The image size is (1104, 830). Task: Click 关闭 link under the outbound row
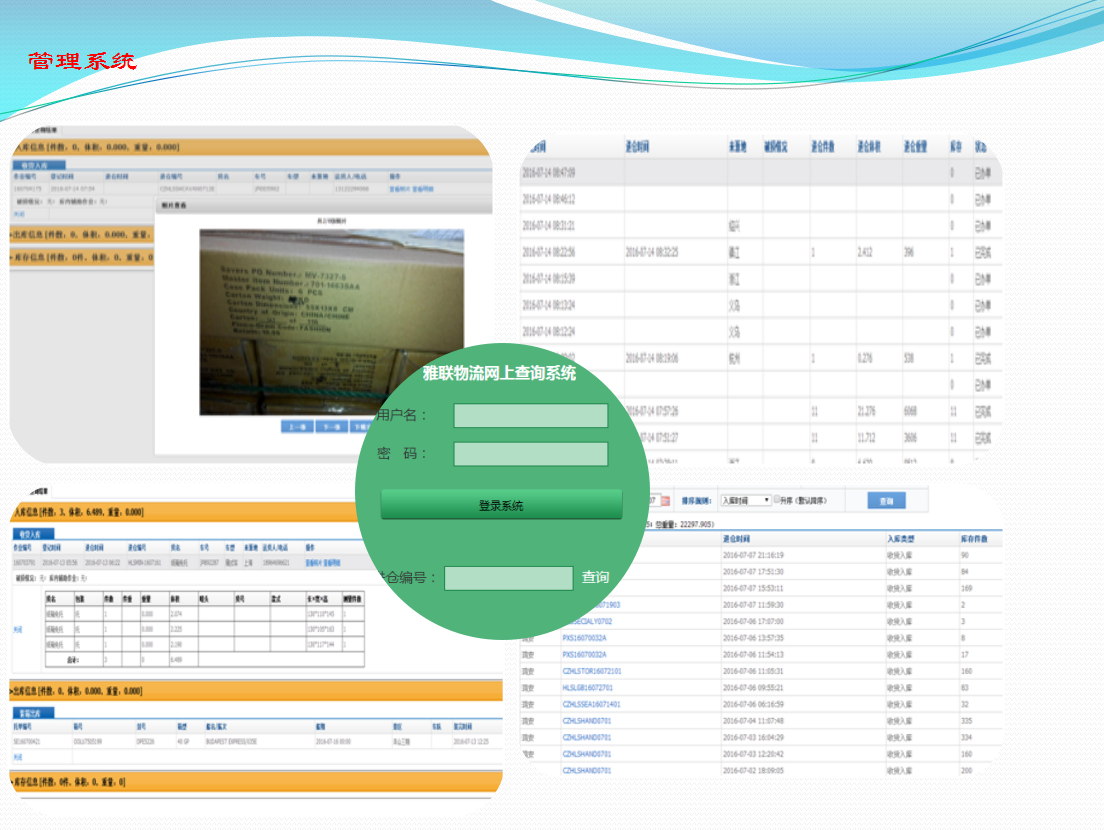click(18, 757)
